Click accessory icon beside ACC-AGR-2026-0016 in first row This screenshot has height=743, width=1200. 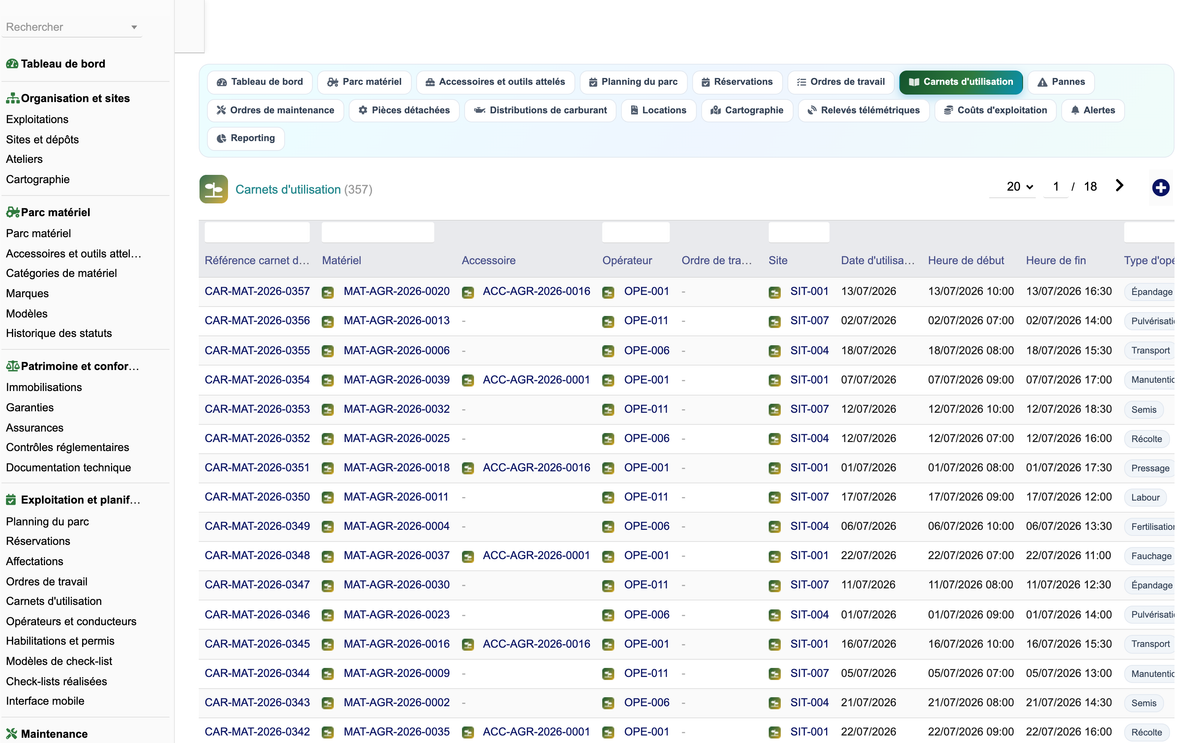point(468,292)
